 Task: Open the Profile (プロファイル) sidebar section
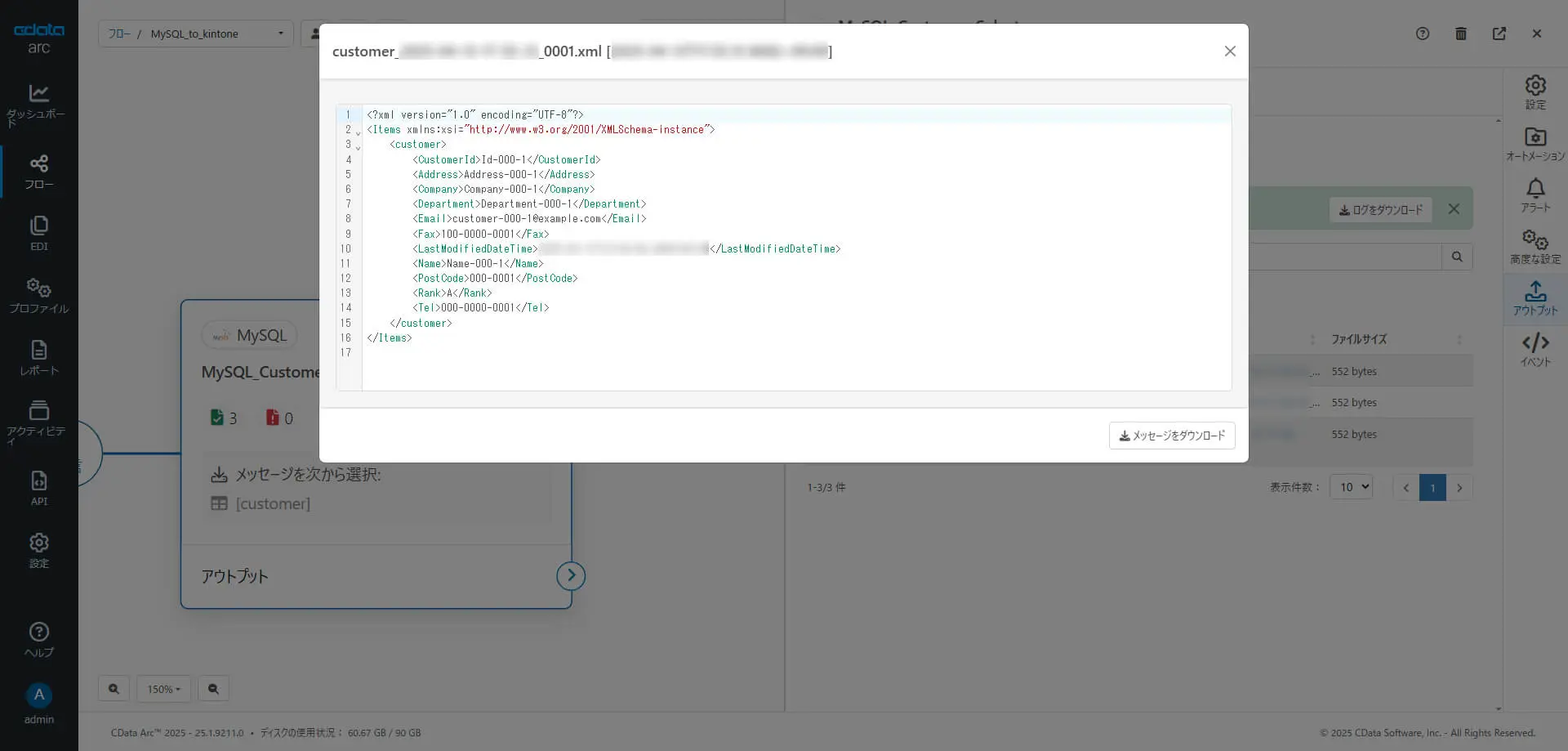click(x=38, y=296)
